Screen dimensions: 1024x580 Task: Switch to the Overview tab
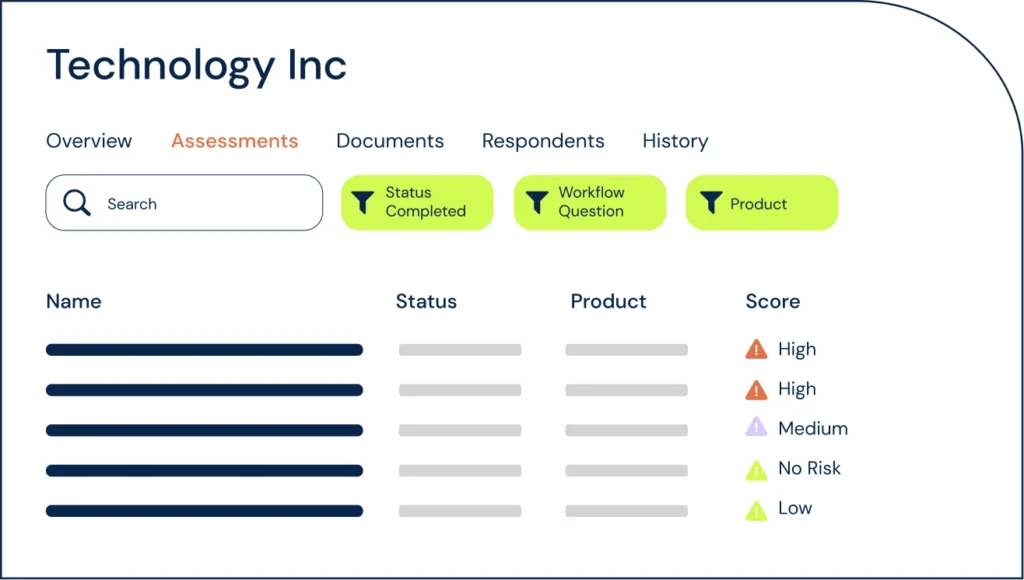pyautogui.click(x=89, y=141)
